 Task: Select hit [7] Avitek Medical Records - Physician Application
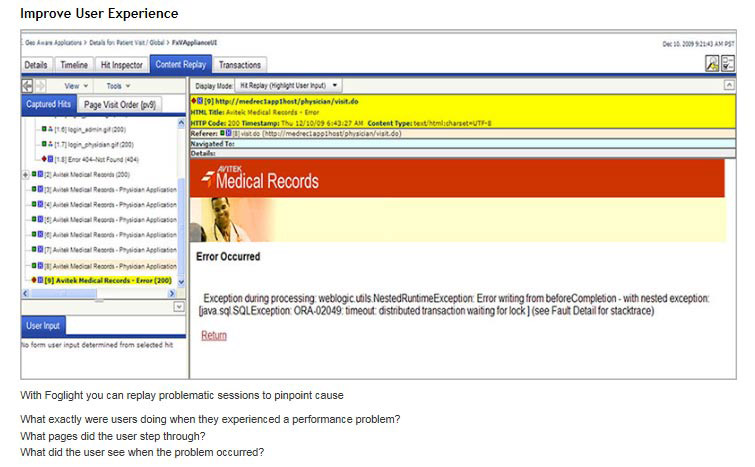pos(110,249)
